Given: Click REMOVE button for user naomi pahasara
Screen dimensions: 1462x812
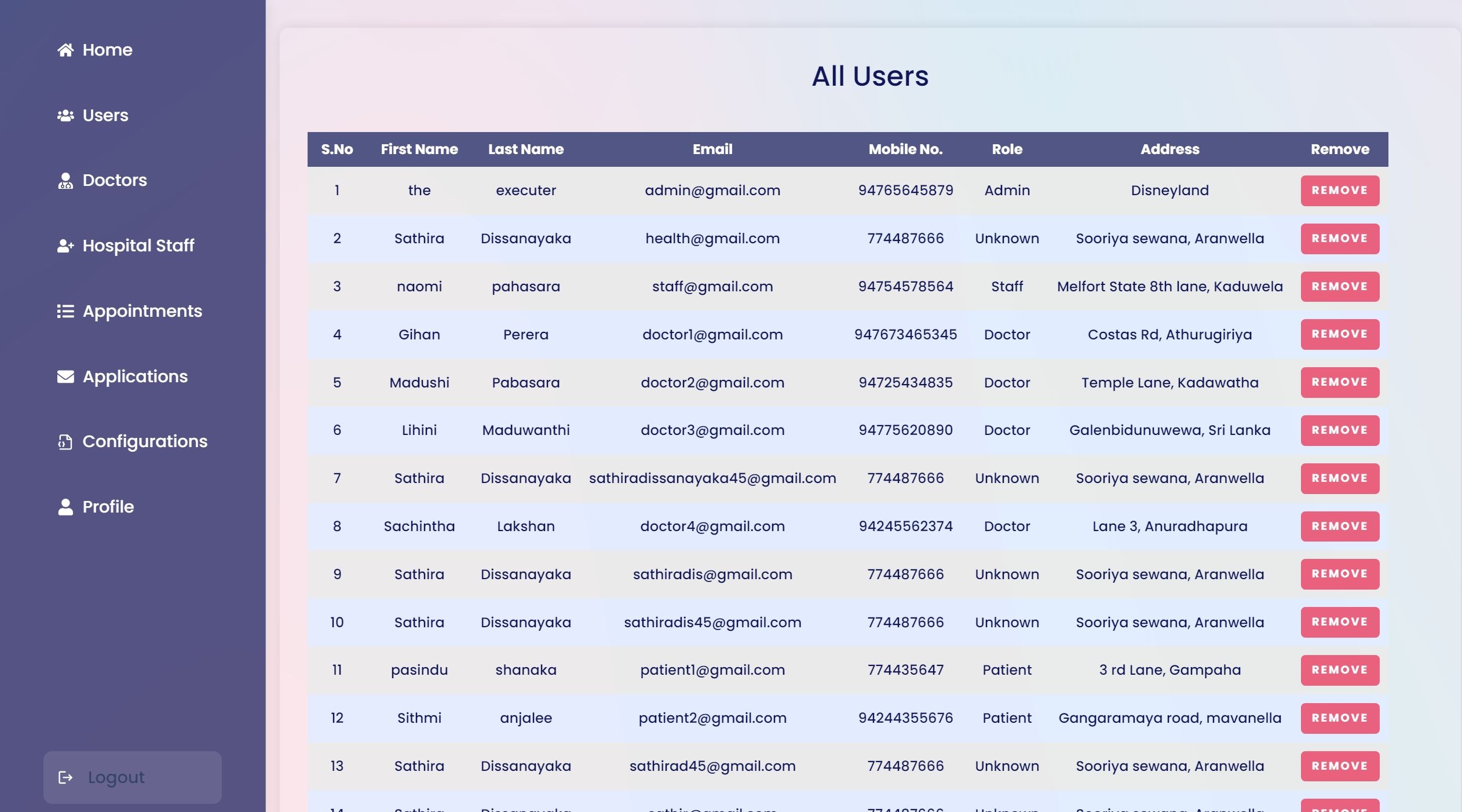Looking at the screenshot, I should (x=1340, y=286).
